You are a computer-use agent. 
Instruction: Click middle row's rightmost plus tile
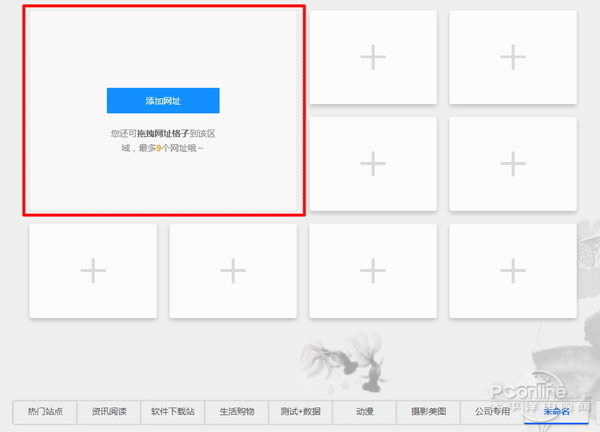tap(513, 164)
